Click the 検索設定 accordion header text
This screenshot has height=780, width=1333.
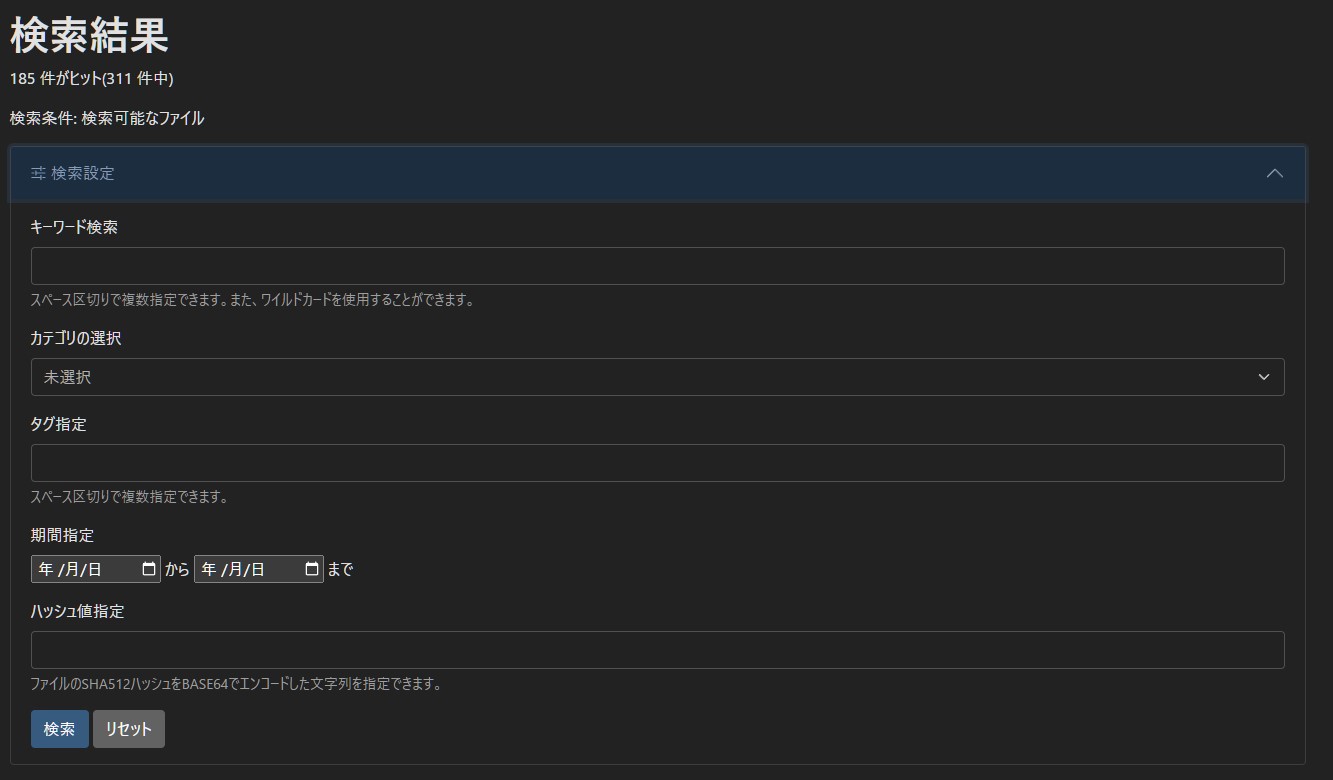pos(83,174)
